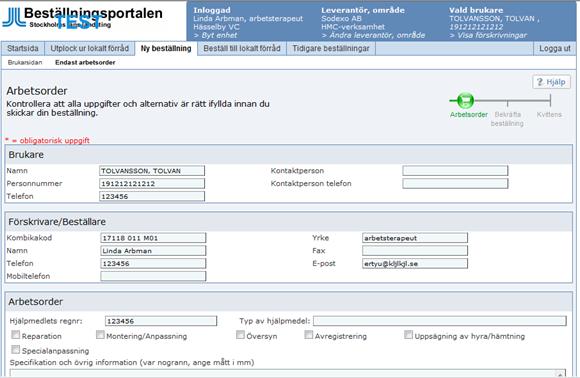Open the Brukarsidan sub-tab

[x=25, y=63]
